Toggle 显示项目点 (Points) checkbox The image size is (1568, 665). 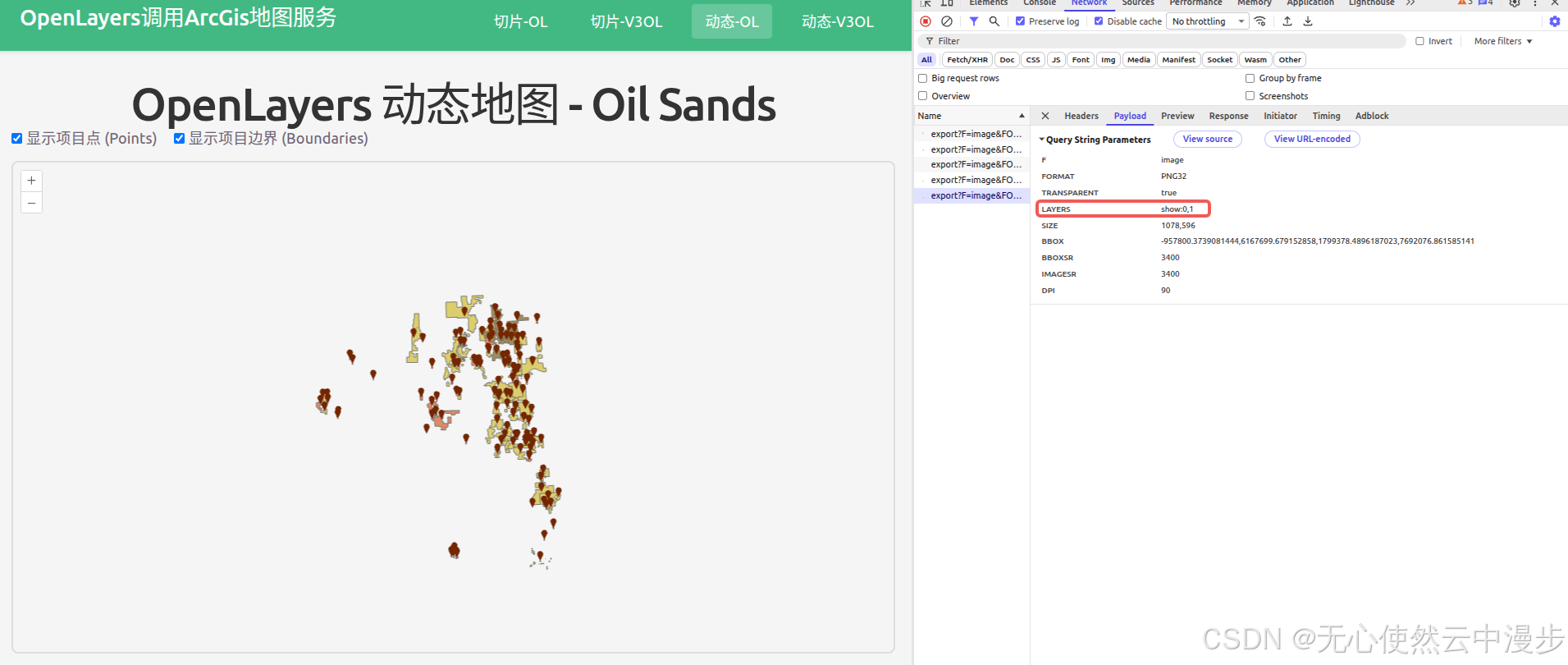[16, 138]
